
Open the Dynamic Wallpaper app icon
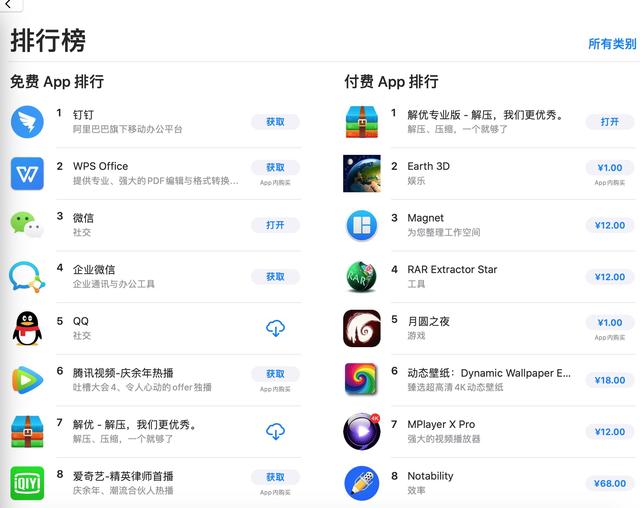361,379
